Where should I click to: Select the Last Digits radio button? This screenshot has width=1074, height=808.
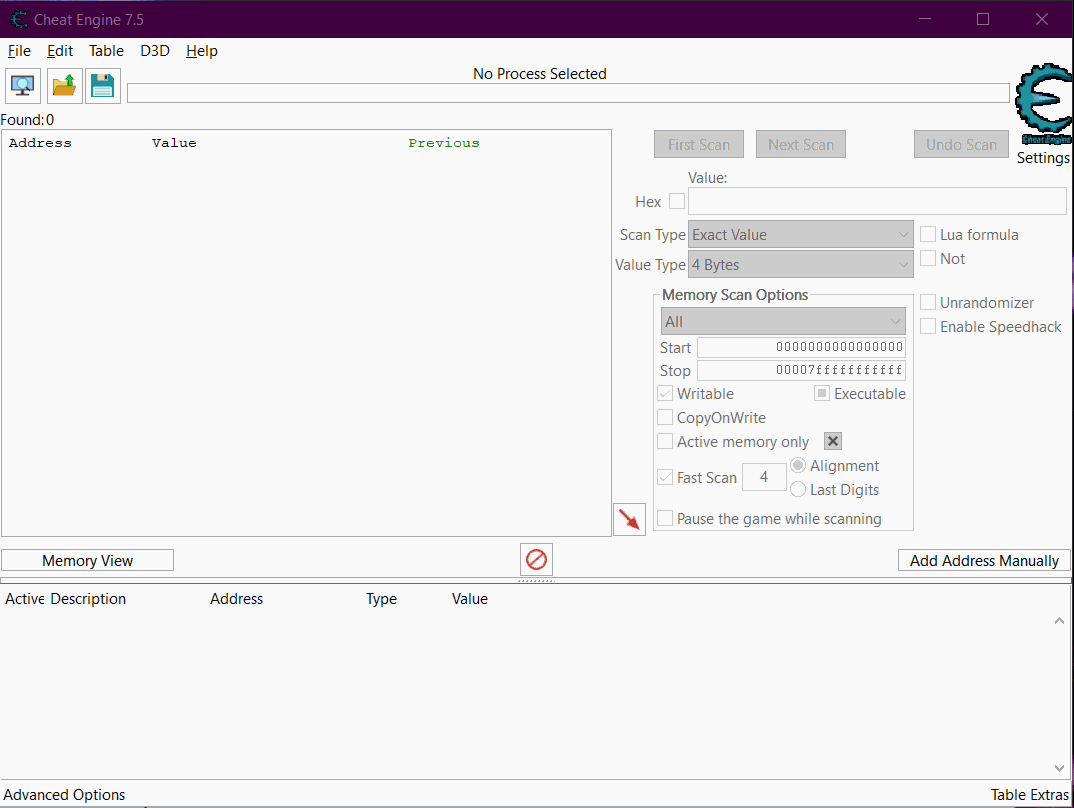pos(798,490)
